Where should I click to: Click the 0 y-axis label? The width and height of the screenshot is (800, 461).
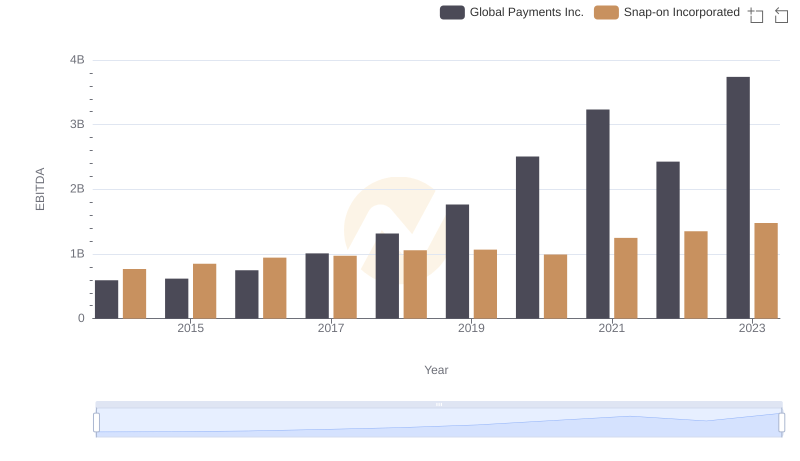click(x=81, y=319)
